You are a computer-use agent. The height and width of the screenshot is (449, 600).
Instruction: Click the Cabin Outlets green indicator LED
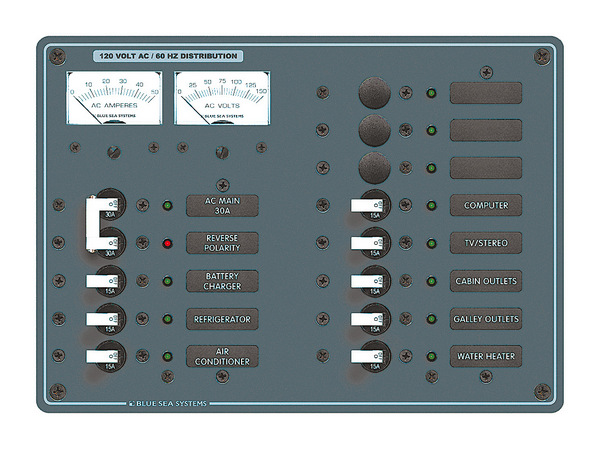431,281
